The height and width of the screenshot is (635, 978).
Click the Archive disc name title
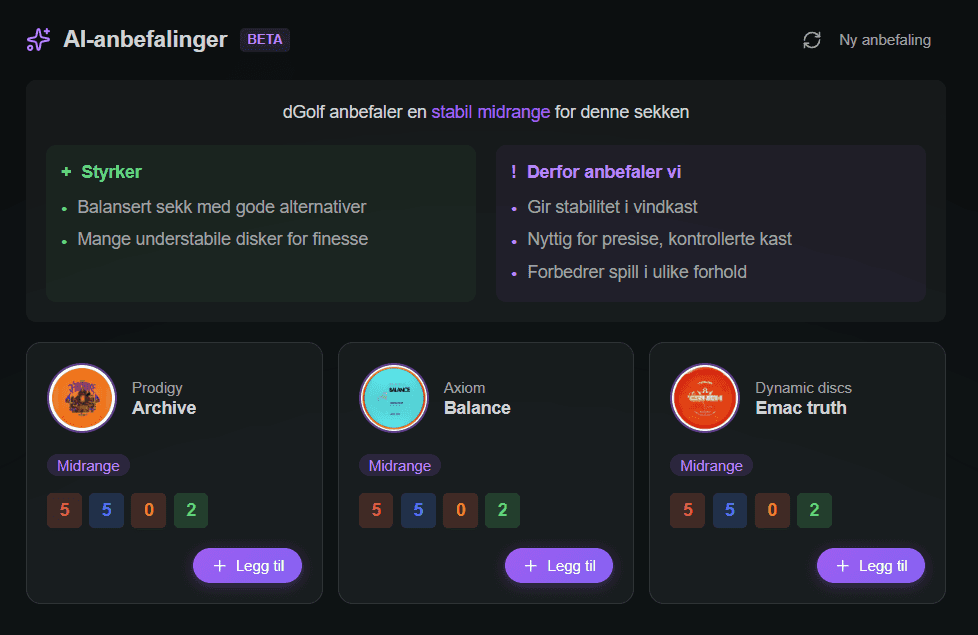tap(164, 408)
